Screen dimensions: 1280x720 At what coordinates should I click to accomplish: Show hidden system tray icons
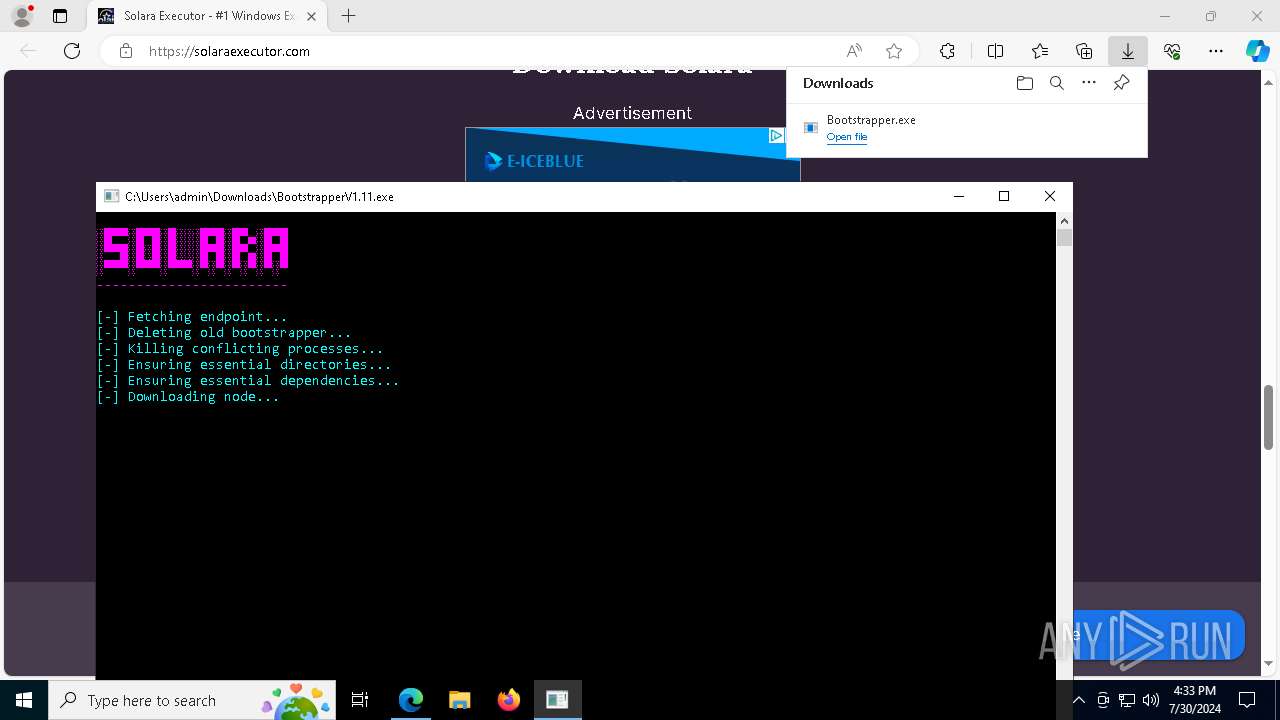click(1079, 700)
